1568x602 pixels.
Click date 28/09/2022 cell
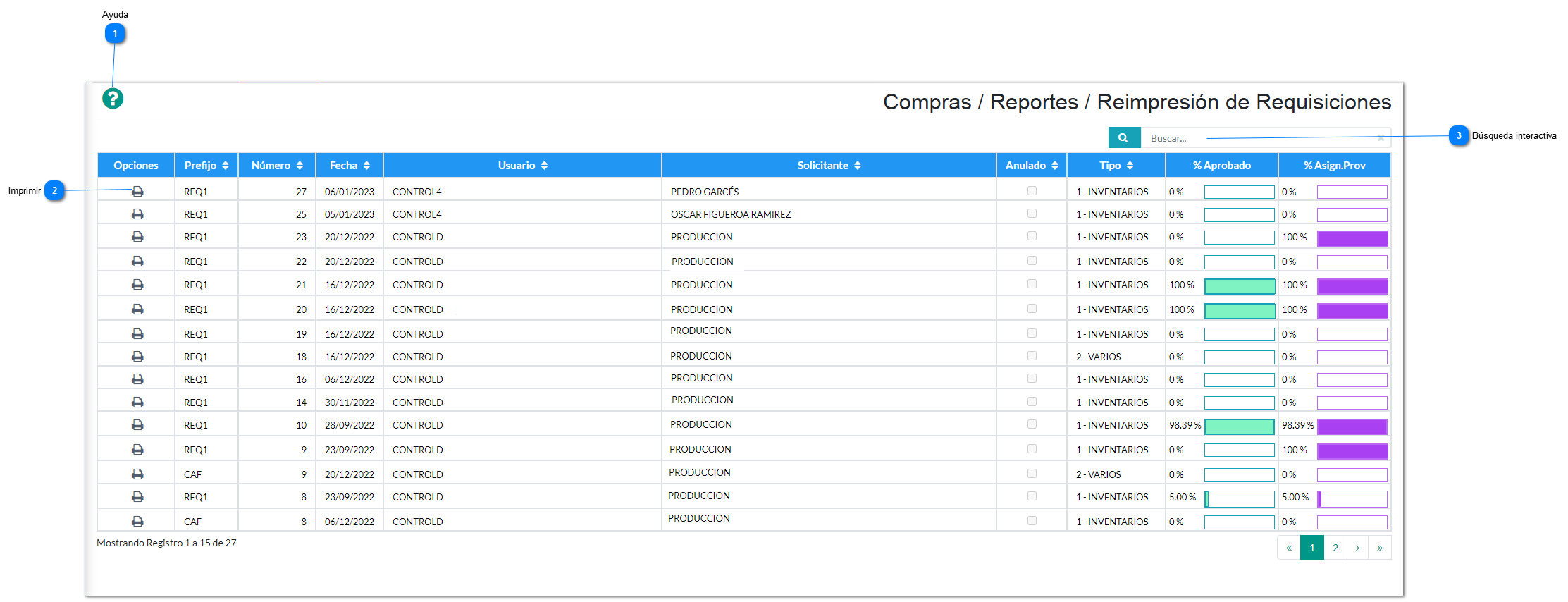(350, 425)
